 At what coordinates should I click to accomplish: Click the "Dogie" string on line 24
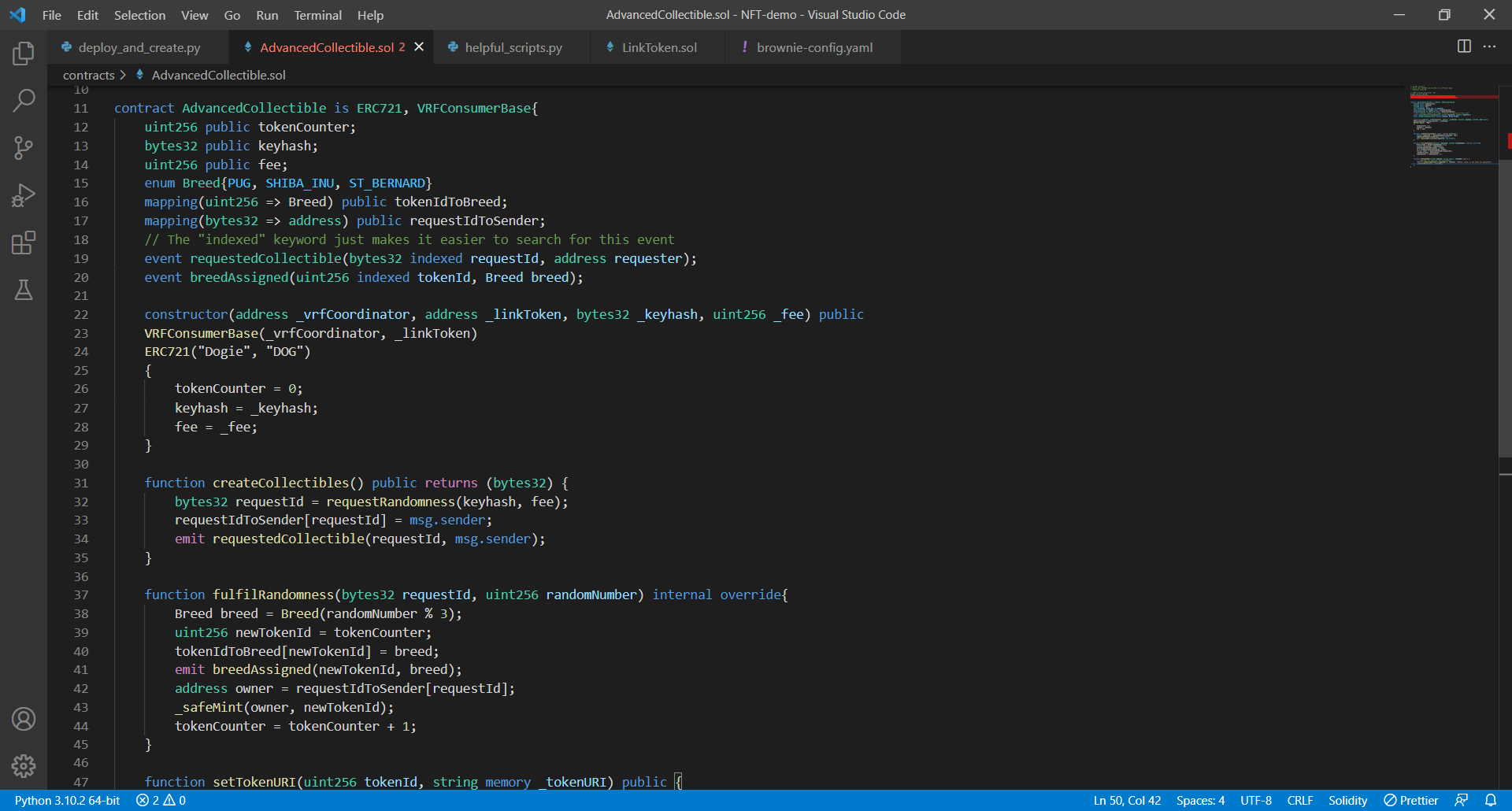[x=228, y=351]
